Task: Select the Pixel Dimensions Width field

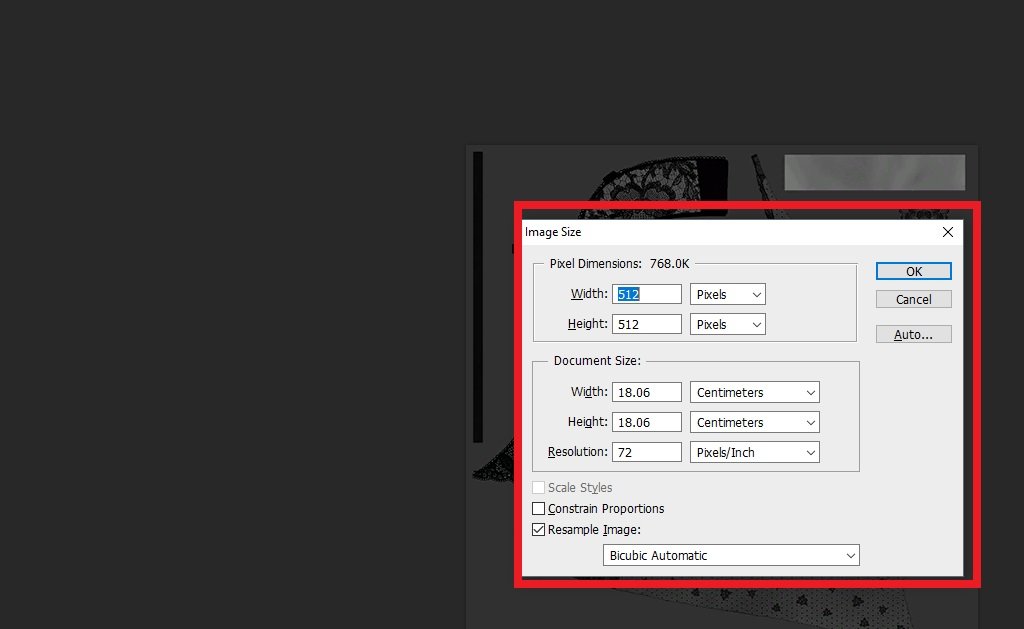Action: click(x=647, y=294)
